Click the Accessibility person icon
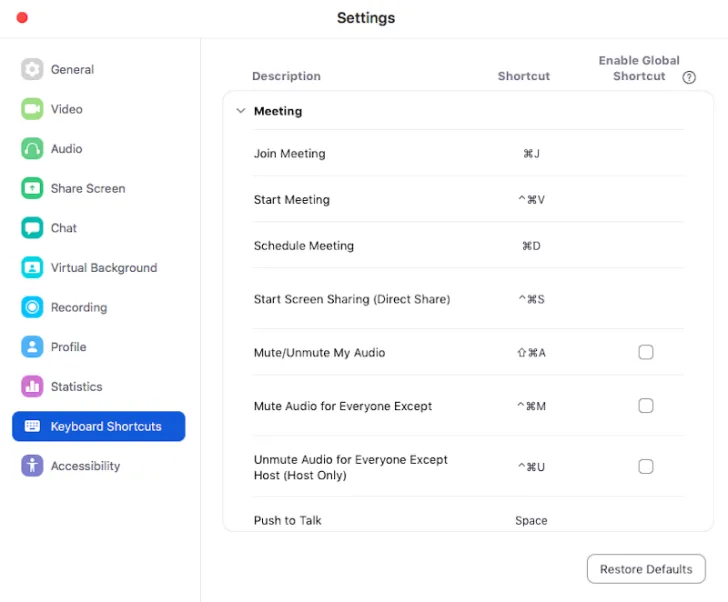 pyautogui.click(x=32, y=466)
